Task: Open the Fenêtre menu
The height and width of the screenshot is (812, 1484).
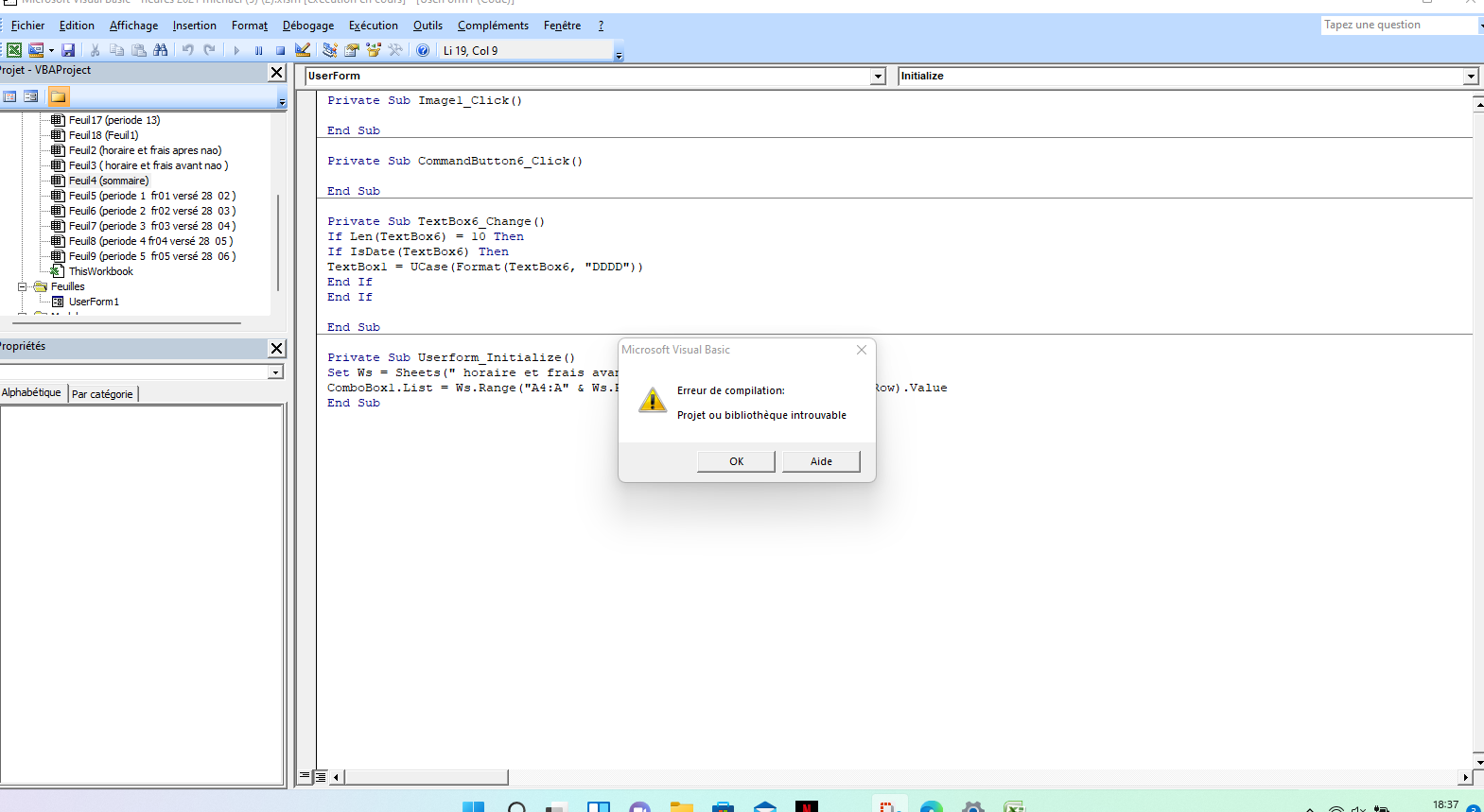Action: (x=562, y=26)
